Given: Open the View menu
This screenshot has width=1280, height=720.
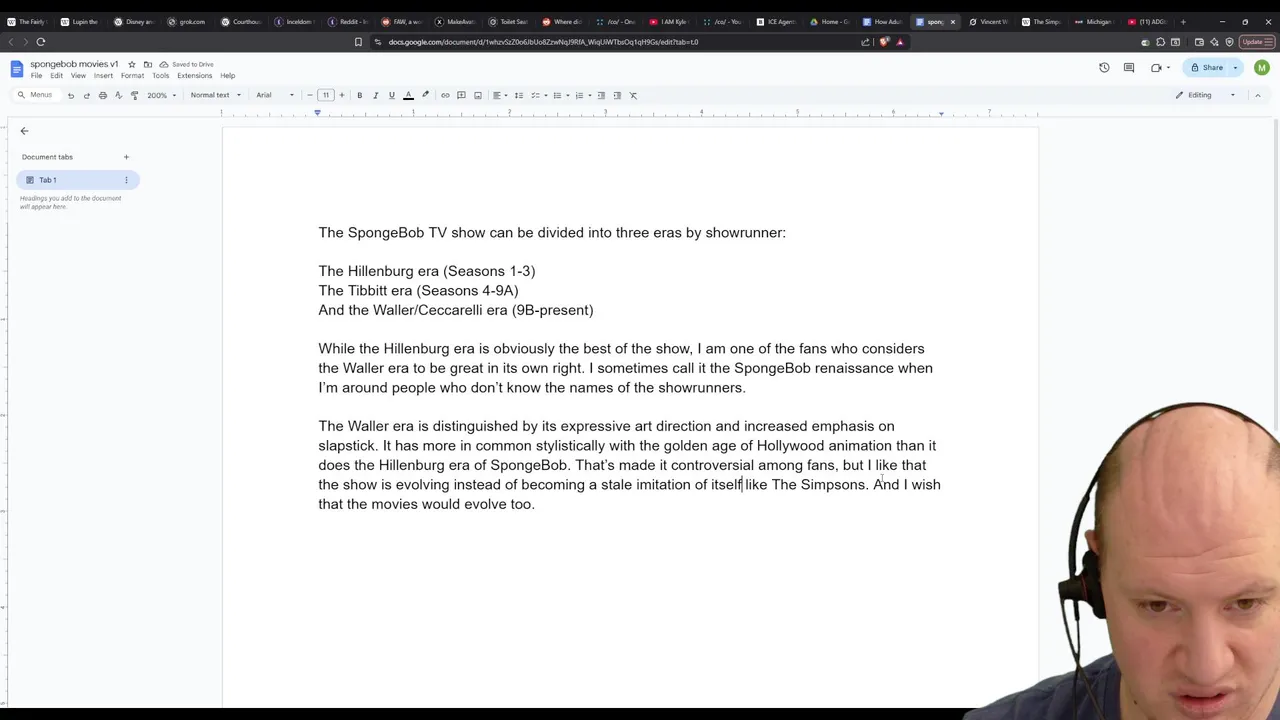Looking at the screenshot, I should [78, 76].
